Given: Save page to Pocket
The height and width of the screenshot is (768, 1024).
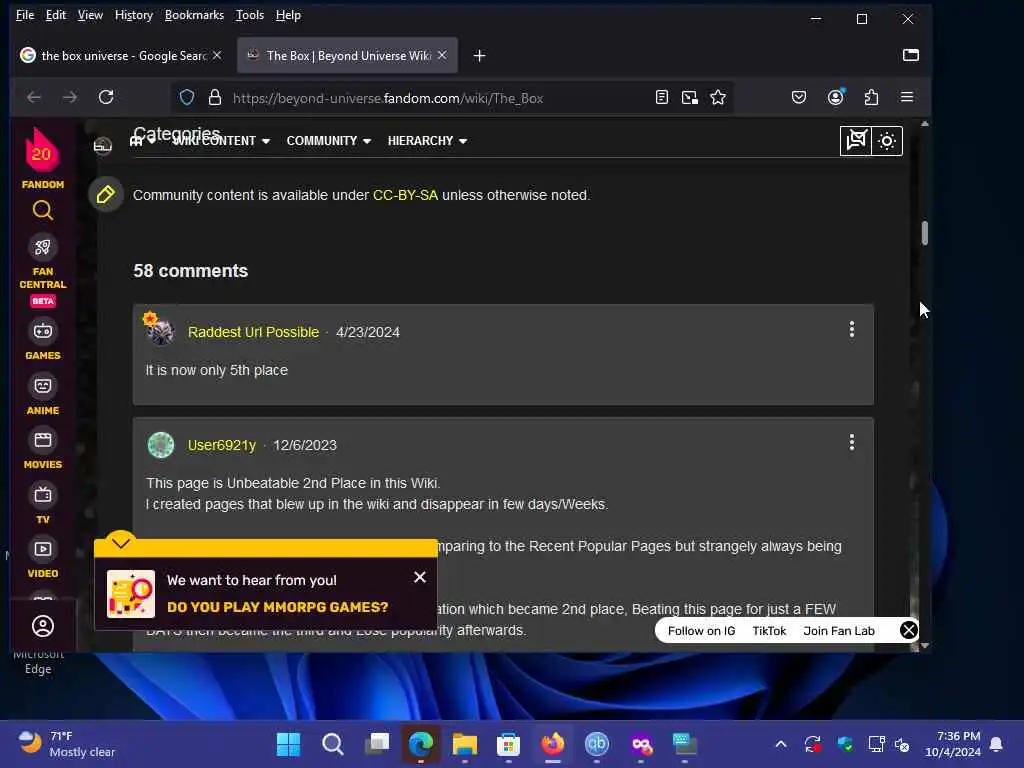Looking at the screenshot, I should coord(799,97).
